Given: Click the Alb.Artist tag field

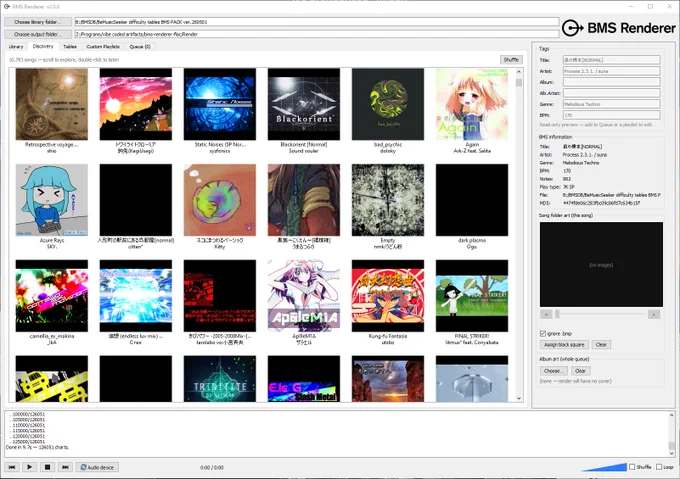Looking at the screenshot, I should pyautogui.click(x=611, y=93).
